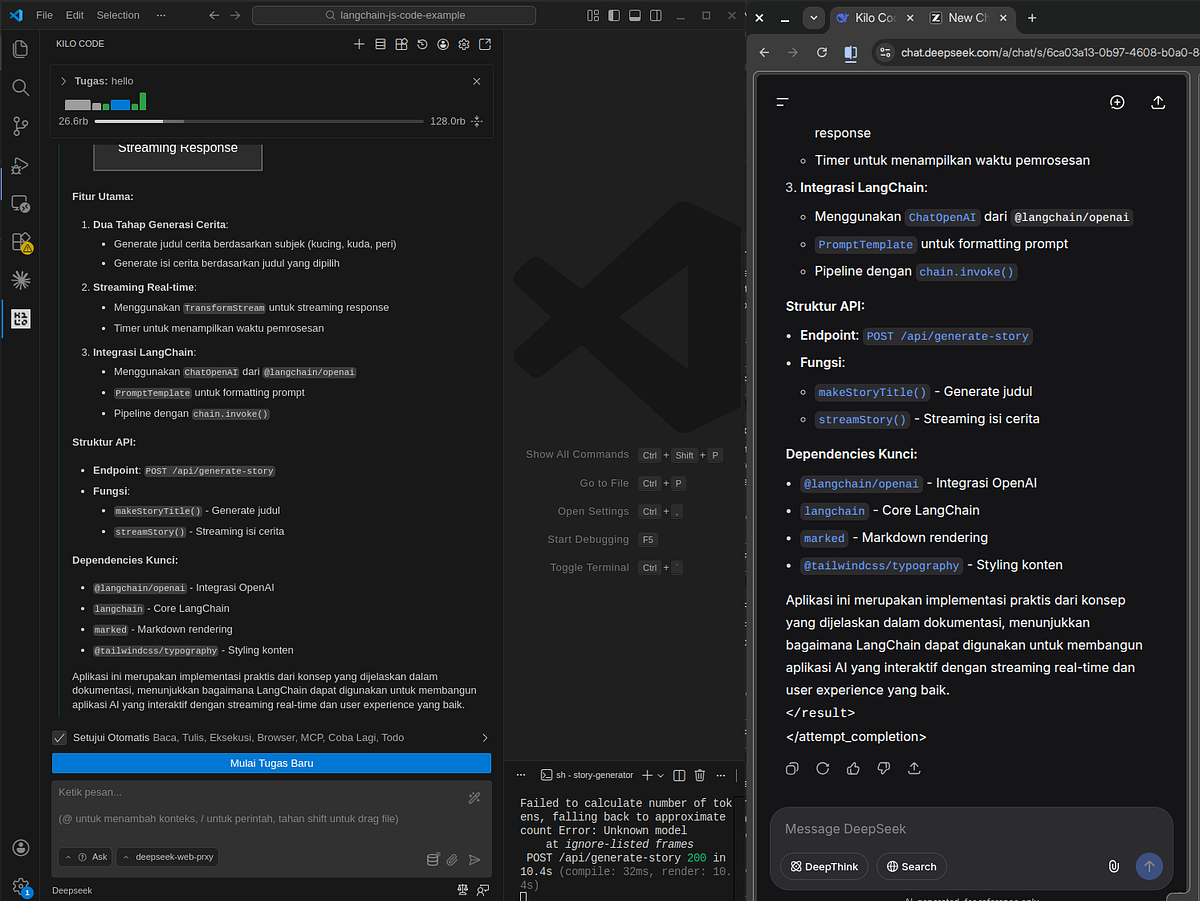Viewport: 1200px width, 901px height.
Task: Open Remote Explorer in activity bar
Action: (20, 203)
